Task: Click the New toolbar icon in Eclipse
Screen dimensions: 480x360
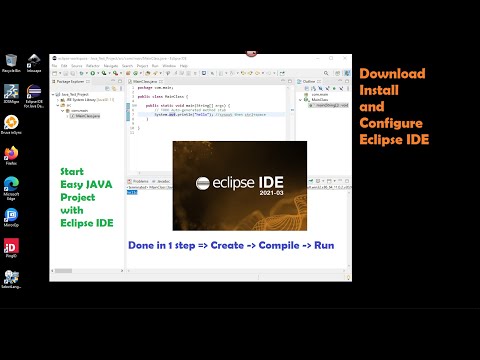Action: click(55, 73)
